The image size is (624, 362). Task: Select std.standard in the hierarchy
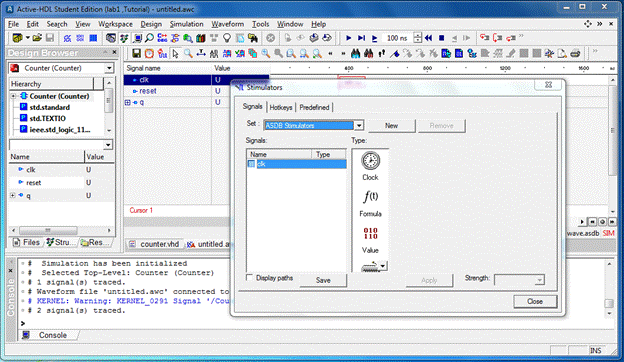pos(50,107)
